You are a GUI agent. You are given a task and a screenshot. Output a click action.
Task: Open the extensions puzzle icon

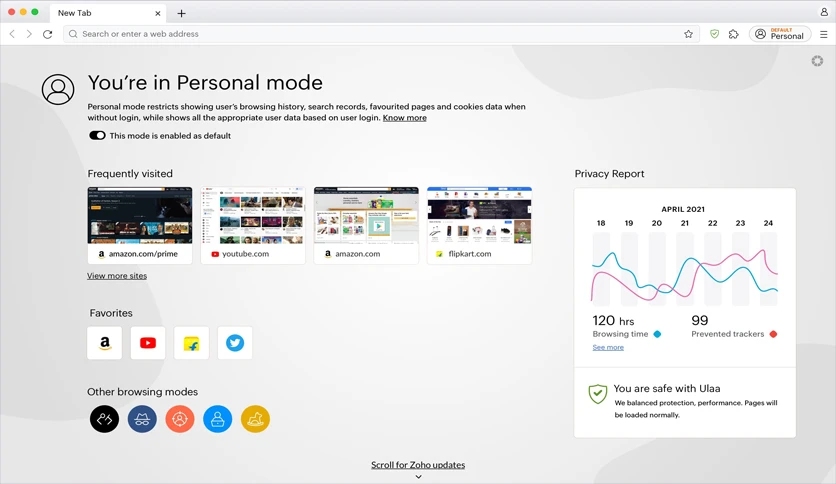(x=734, y=34)
